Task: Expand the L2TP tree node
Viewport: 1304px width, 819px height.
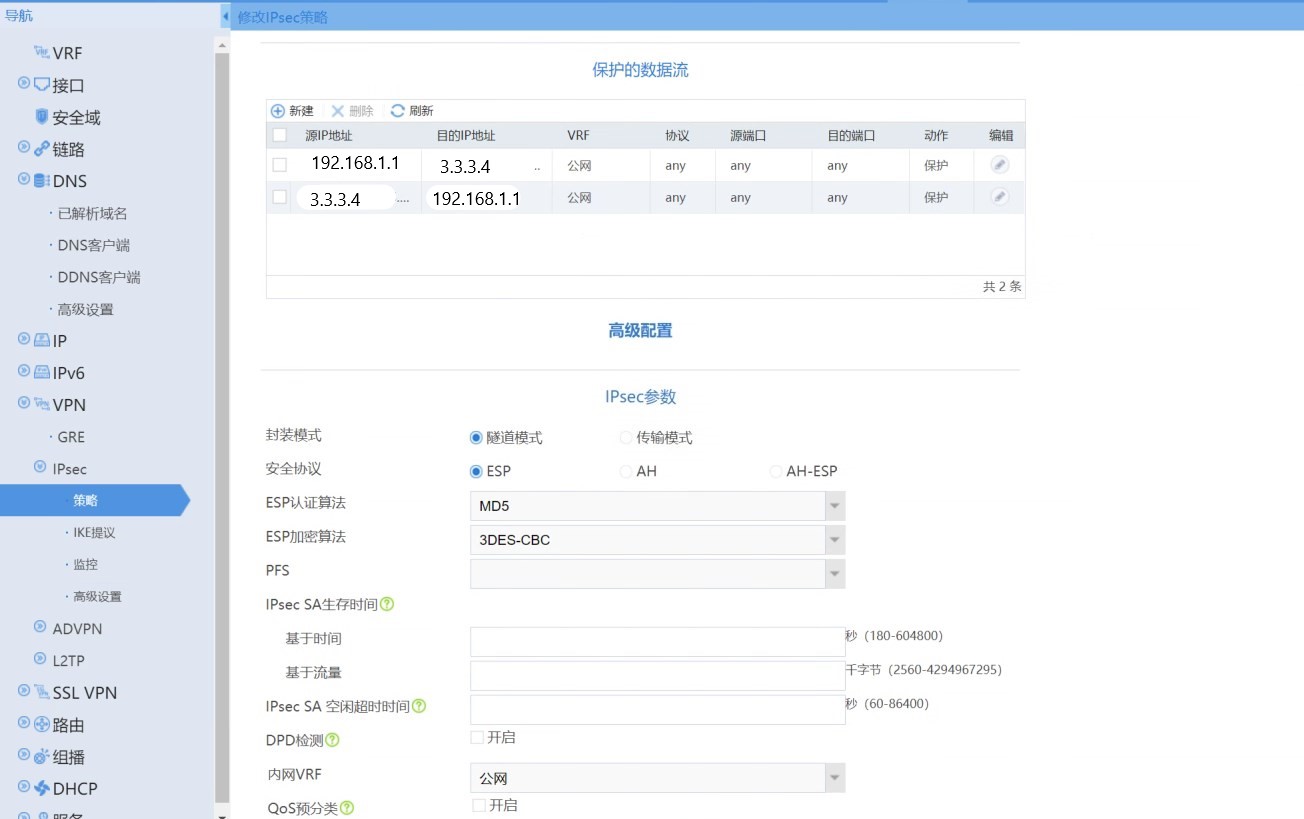Action: 41,659
